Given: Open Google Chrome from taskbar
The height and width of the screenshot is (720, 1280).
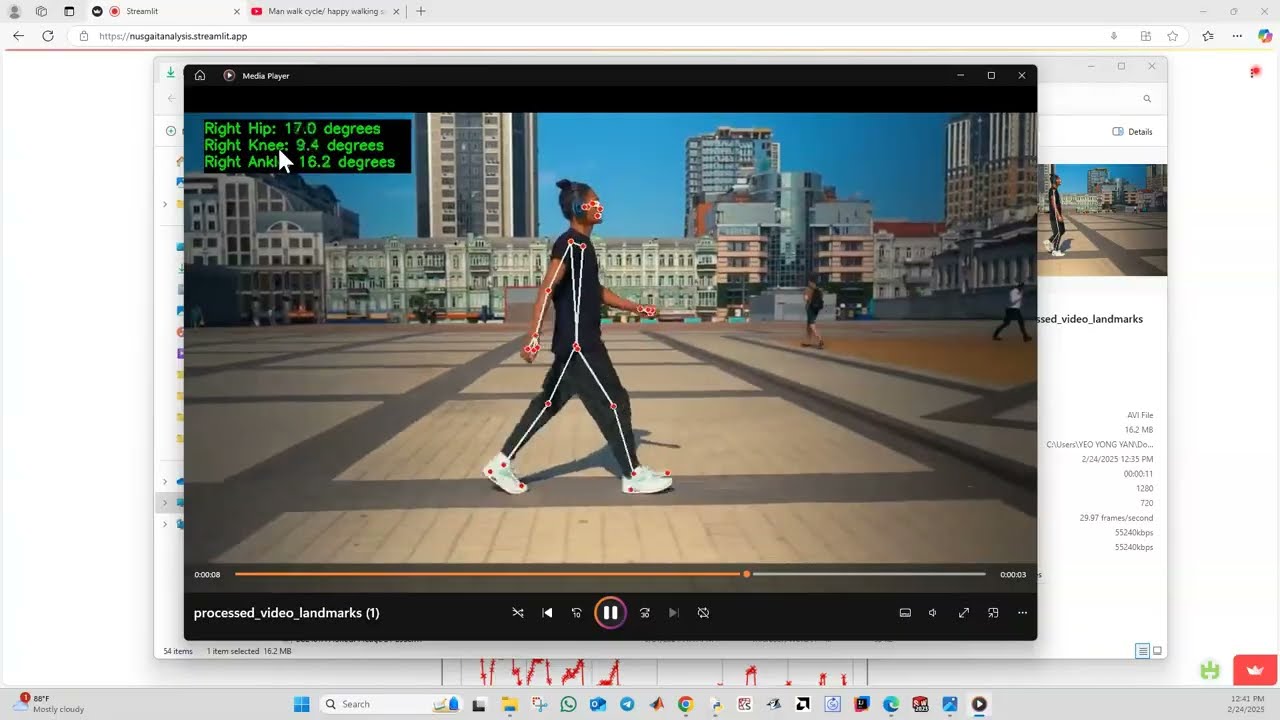Looking at the screenshot, I should click(686, 704).
